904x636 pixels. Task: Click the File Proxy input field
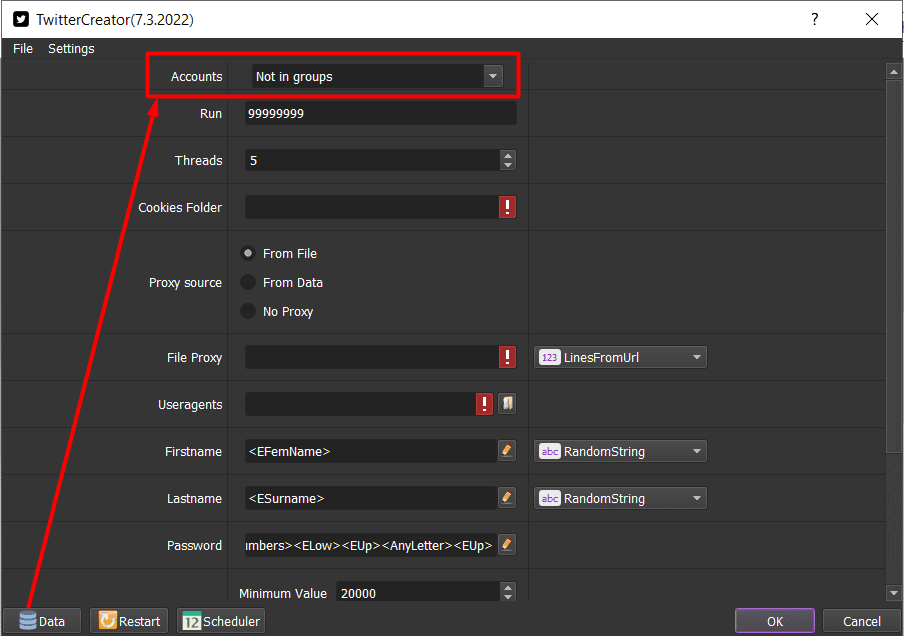tap(372, 357)
